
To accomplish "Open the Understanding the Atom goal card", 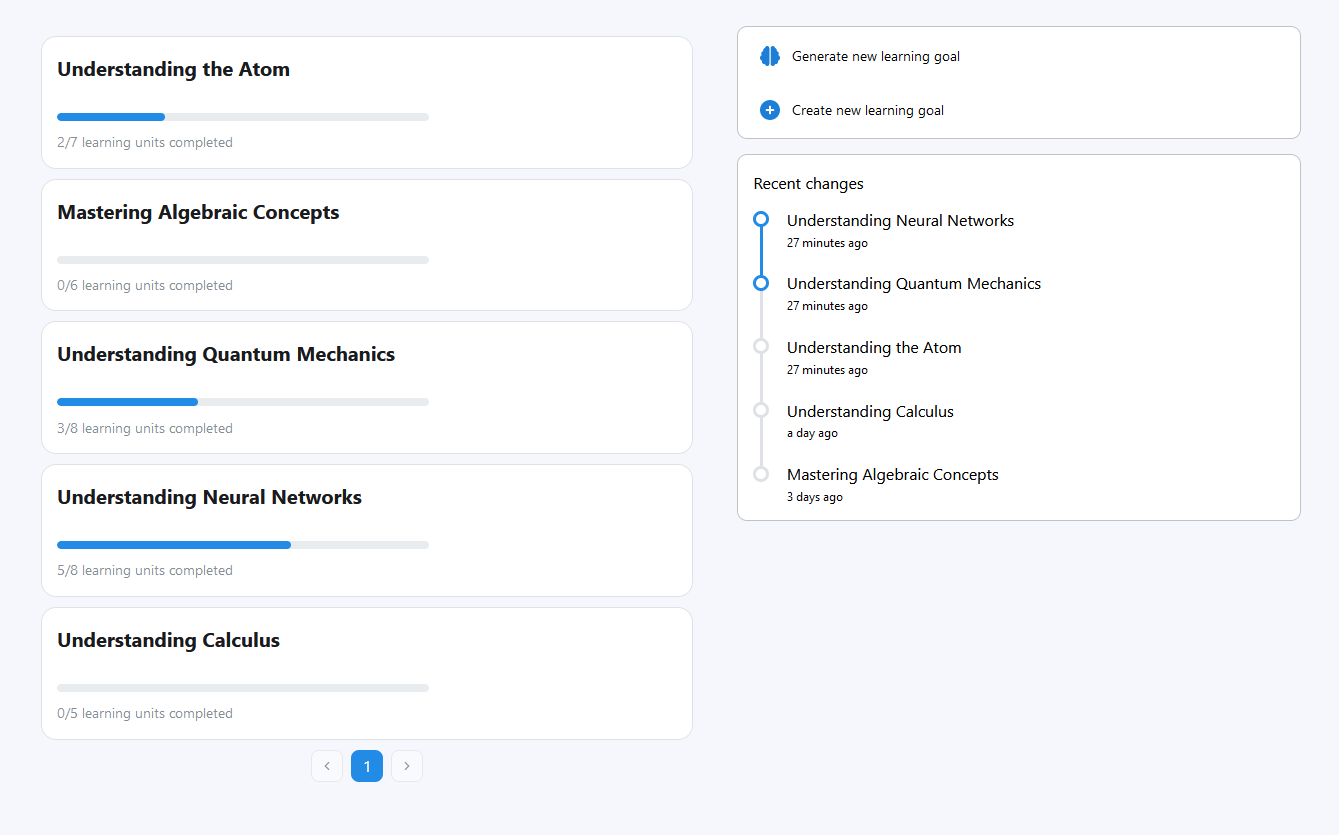I will pyautogui.click(x=366, y=102).
